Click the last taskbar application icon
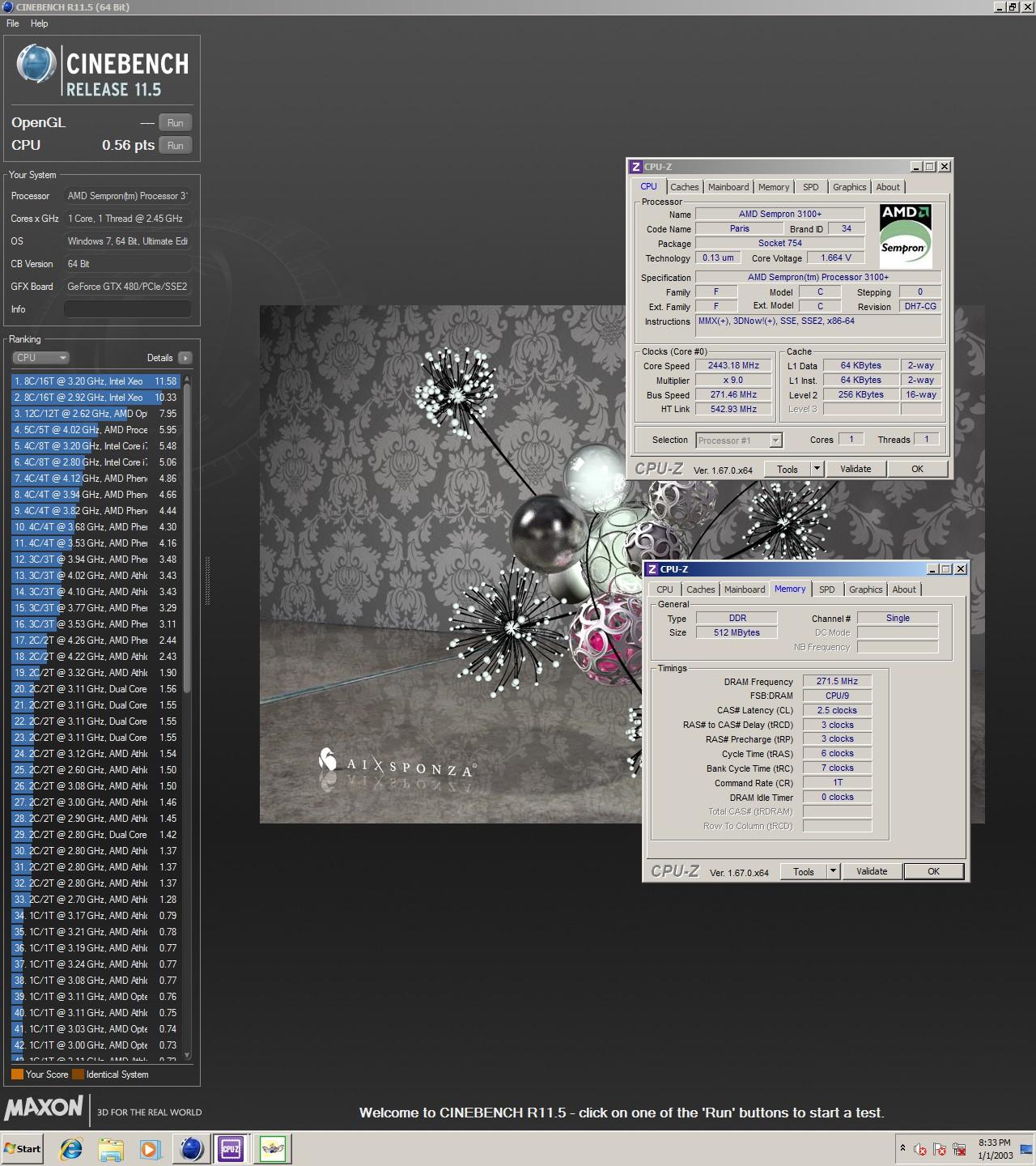The width and height of the screenshot is (1036, 1166). (273, 1148)
